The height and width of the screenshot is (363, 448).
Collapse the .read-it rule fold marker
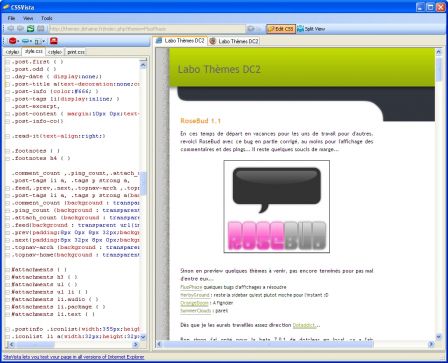pos(7,136)
